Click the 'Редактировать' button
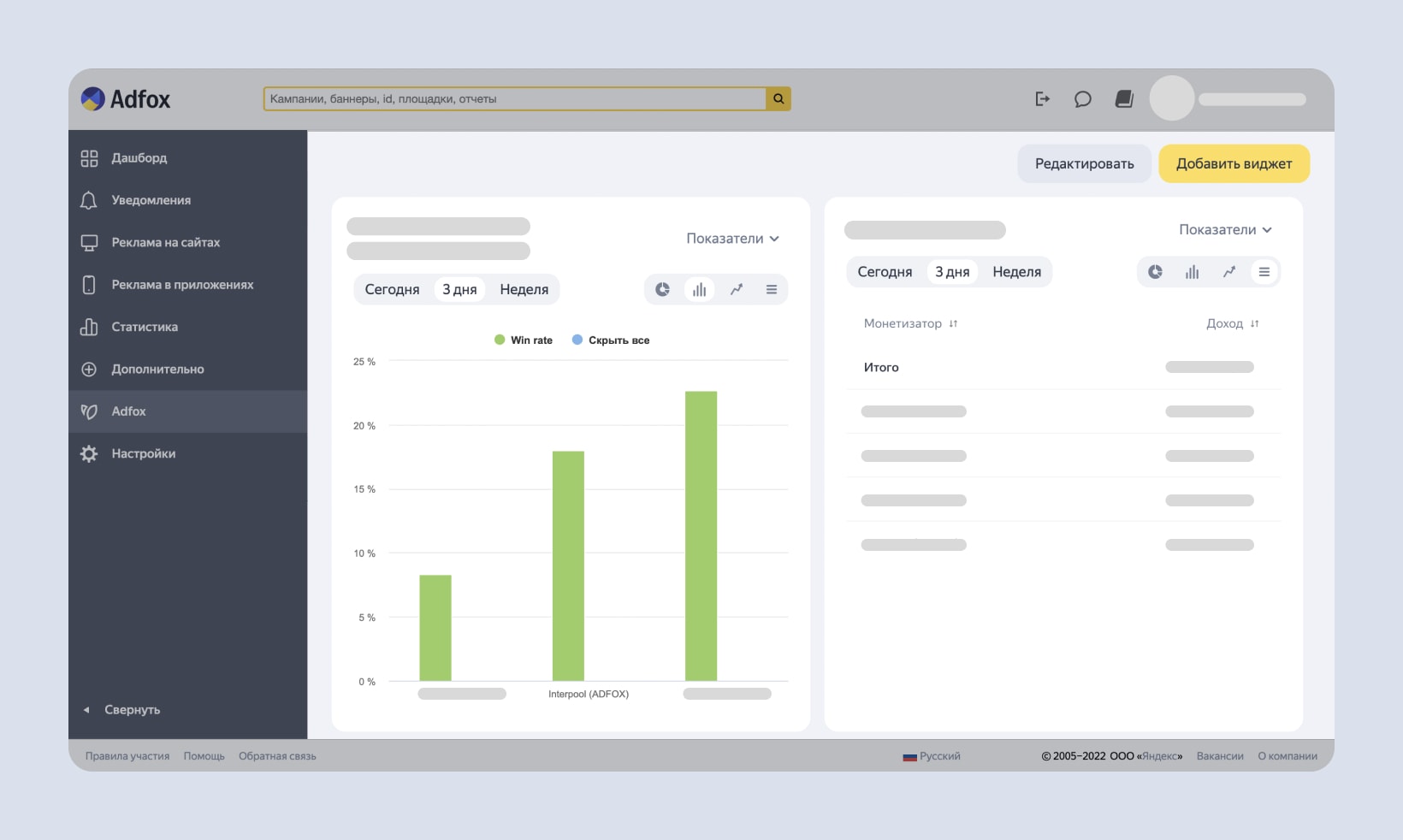The image size is (1403, 840). [x=1084, y=164]
